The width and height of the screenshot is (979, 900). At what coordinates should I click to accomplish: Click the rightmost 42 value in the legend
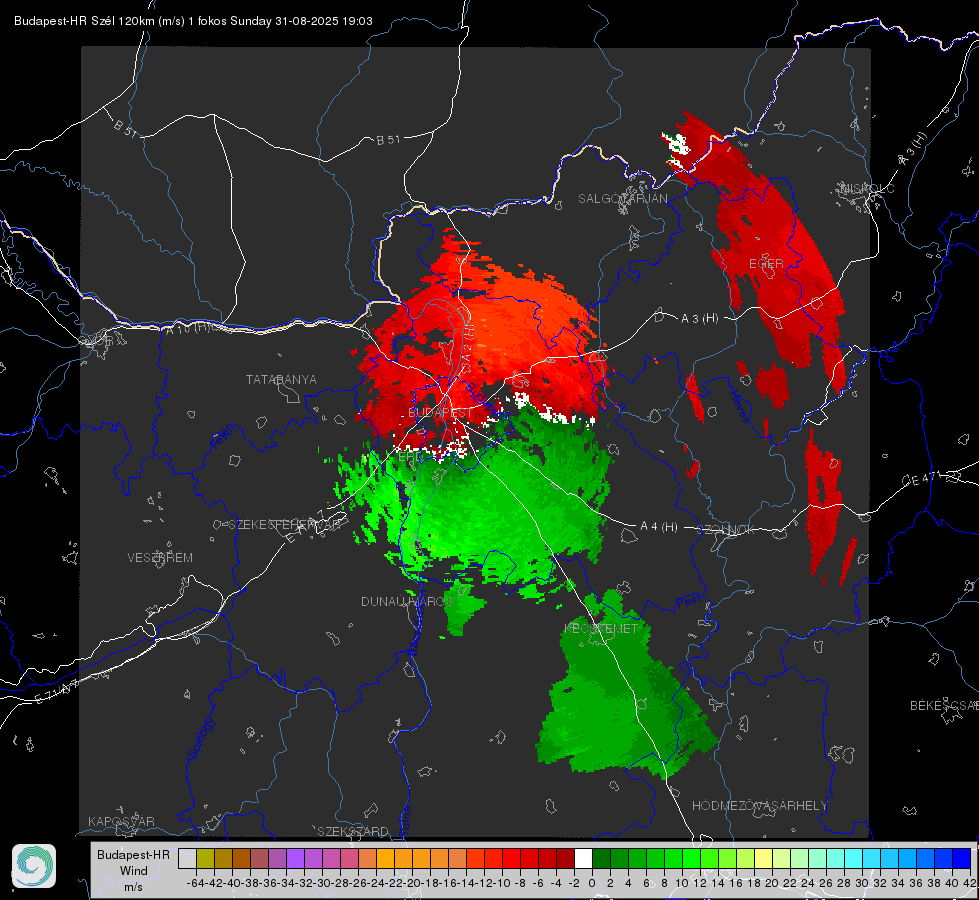tap(970, 883)
